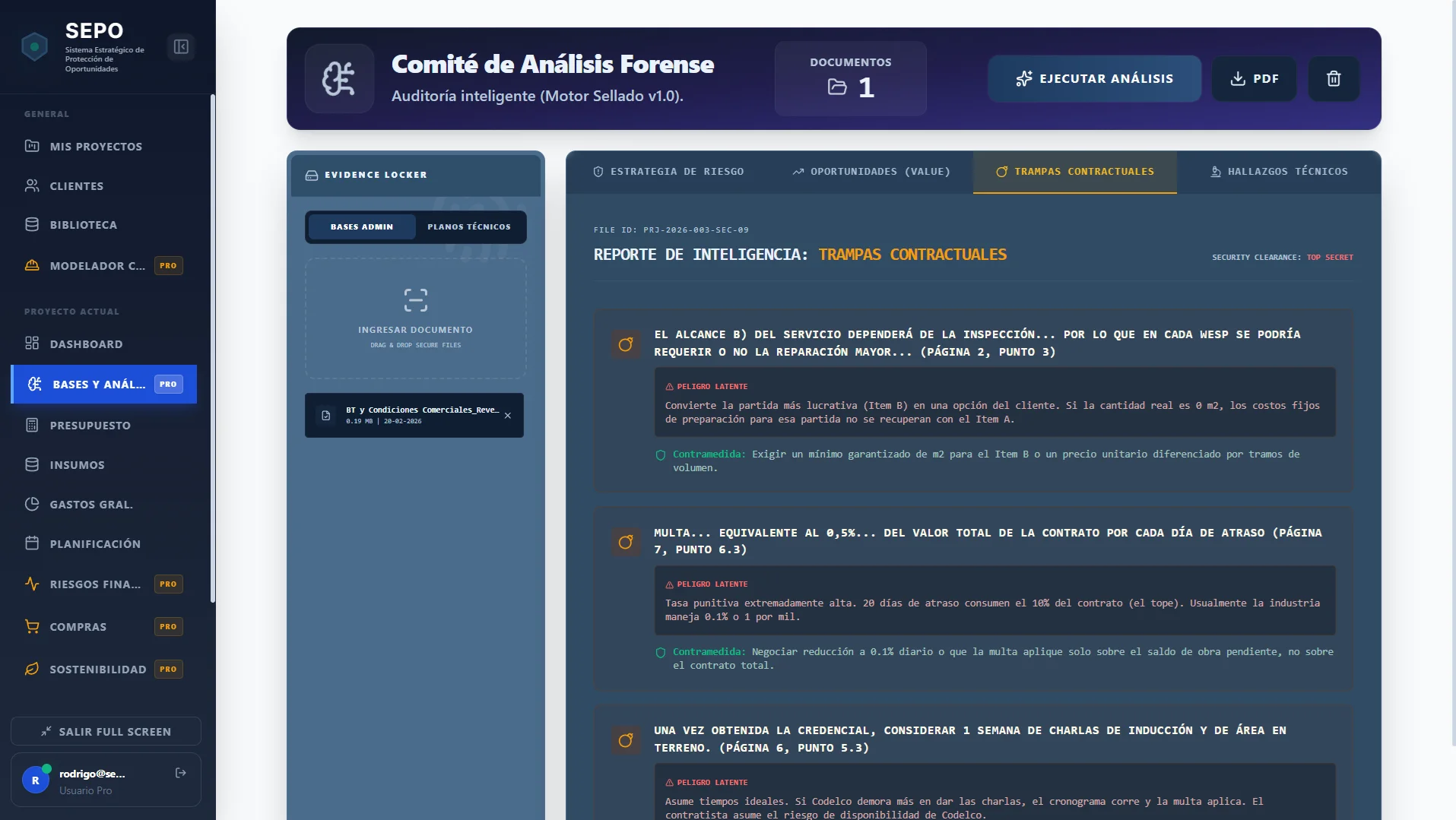Select the Dashboard icon in the sidebar
Screen dimensions: 1456x820
coord(31,344)
